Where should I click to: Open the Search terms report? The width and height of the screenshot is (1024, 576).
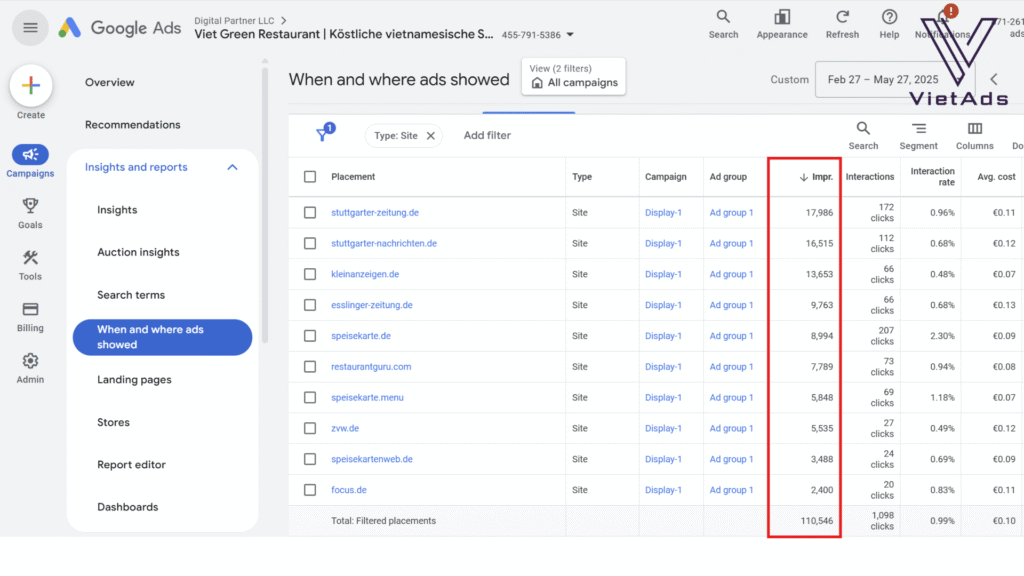pyautogui.click(x=131, y=295)
